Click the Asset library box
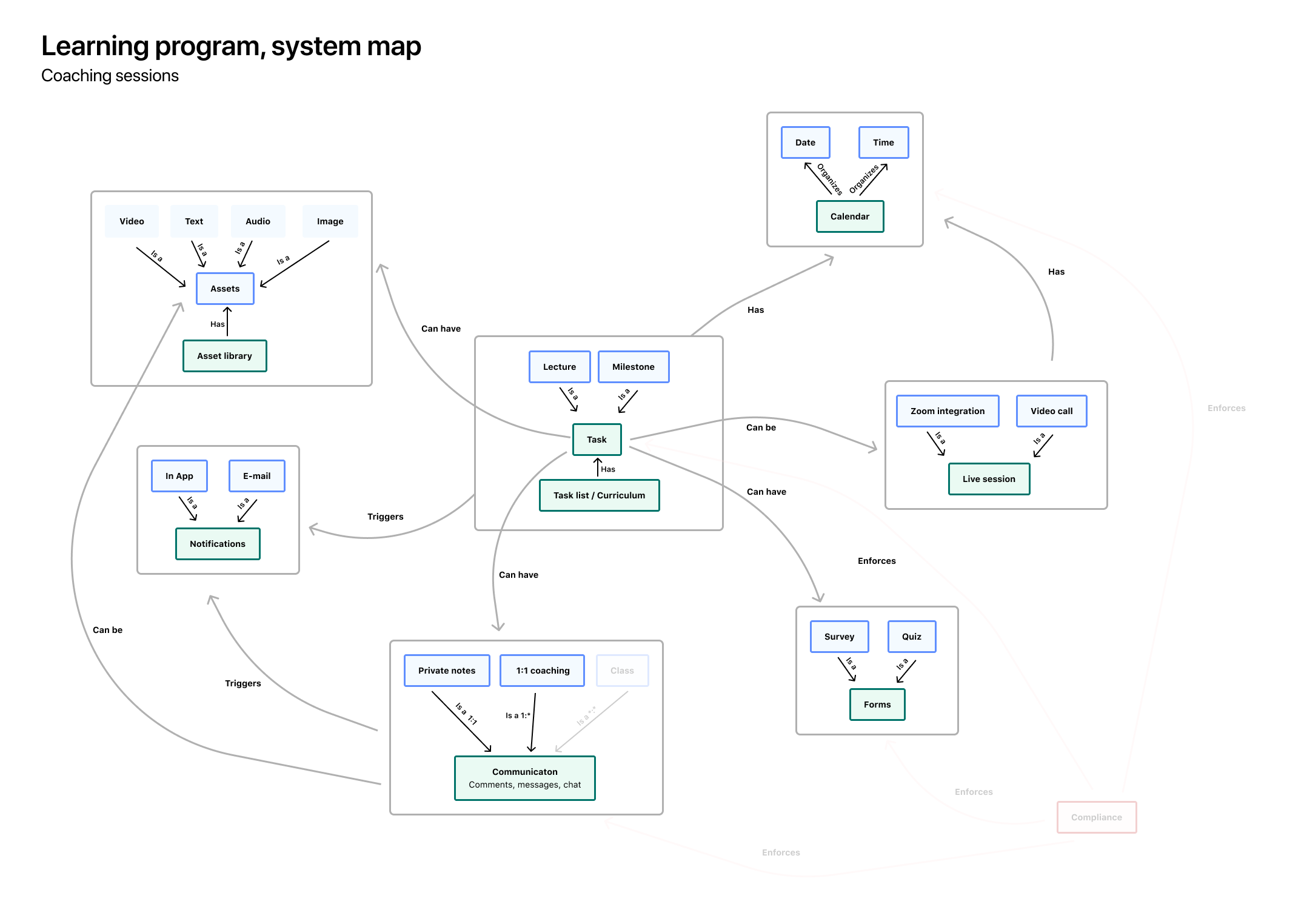 (224, 356)
